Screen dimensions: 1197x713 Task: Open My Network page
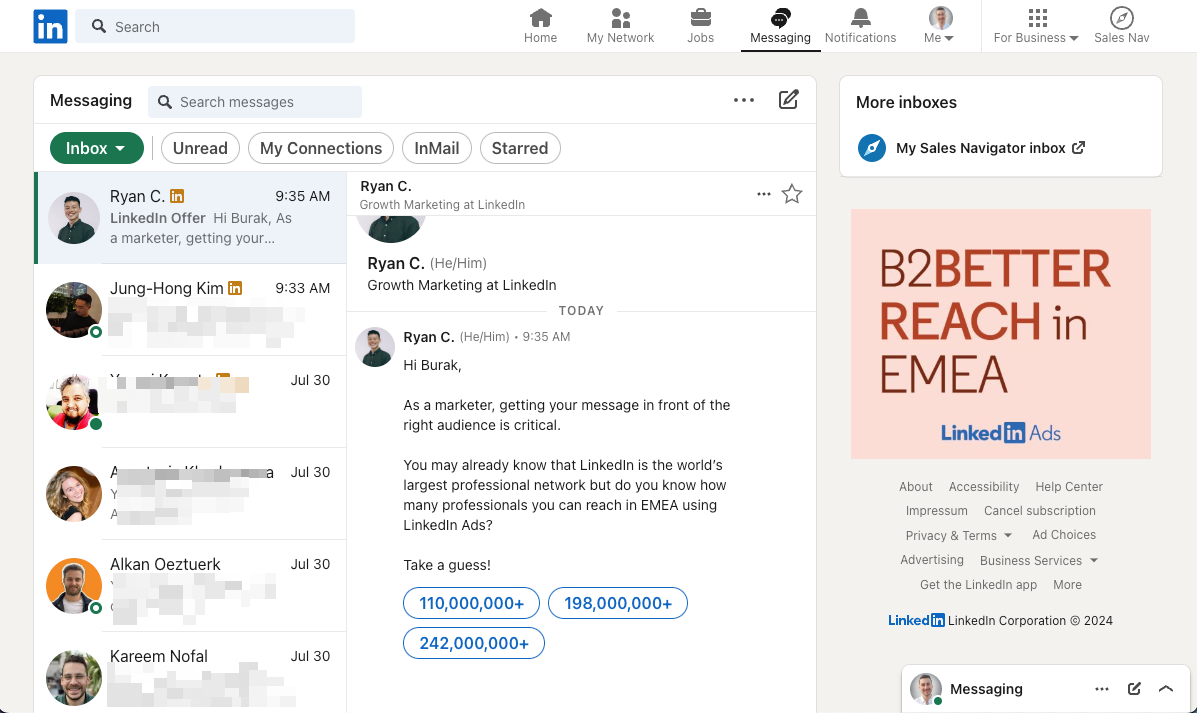click(x=620, y=26)
